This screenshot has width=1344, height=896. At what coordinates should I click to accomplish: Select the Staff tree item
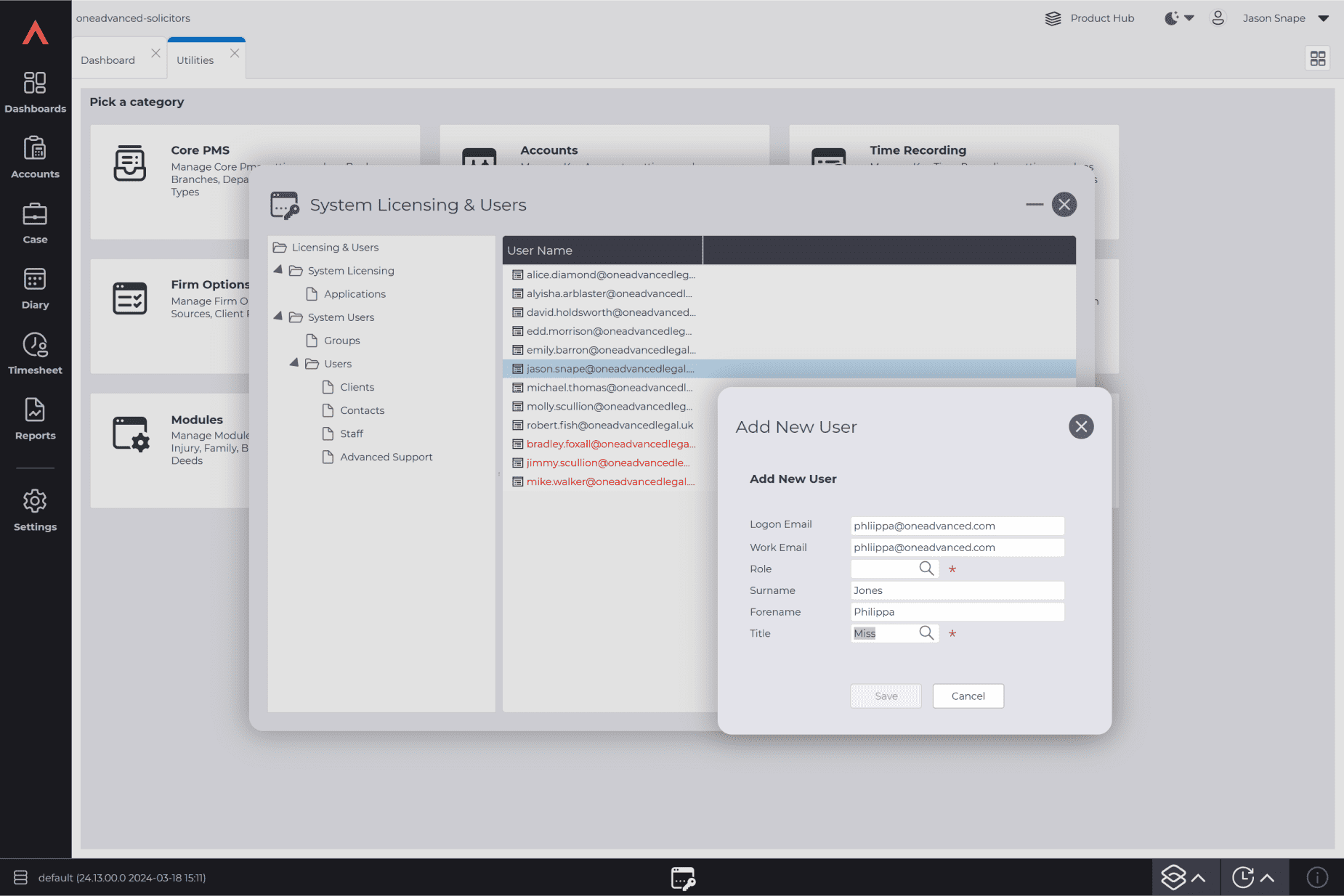(352, 433)
